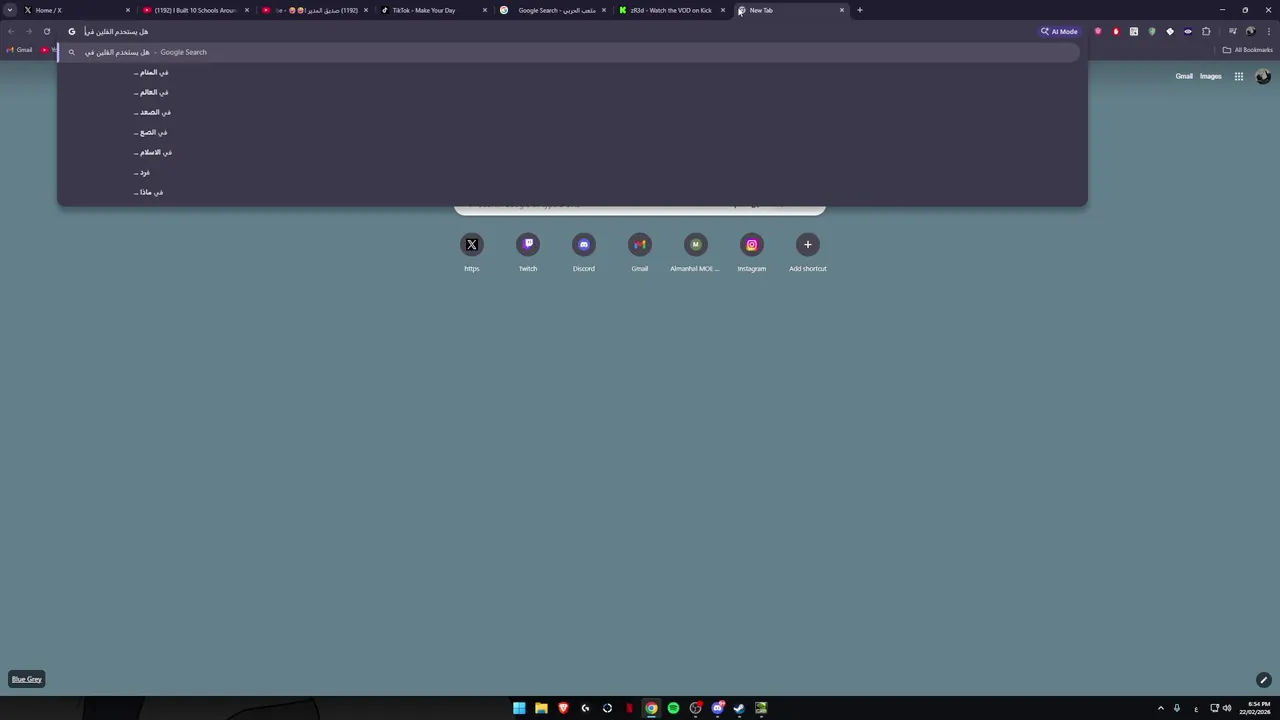Screen dimensions: 1280x720
Task: Customize Chrome with the pencil icon
Action: (1263, 680)
